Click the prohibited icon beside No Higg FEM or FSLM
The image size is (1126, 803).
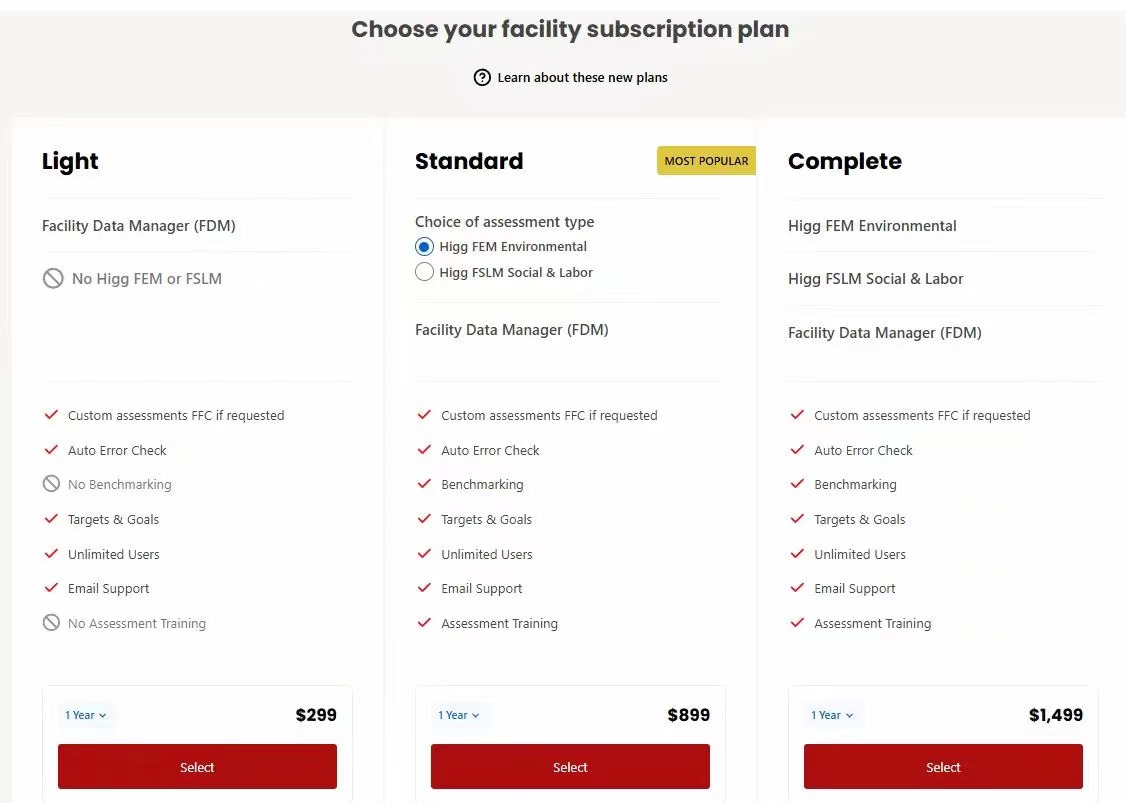click(x=53, y=279)
